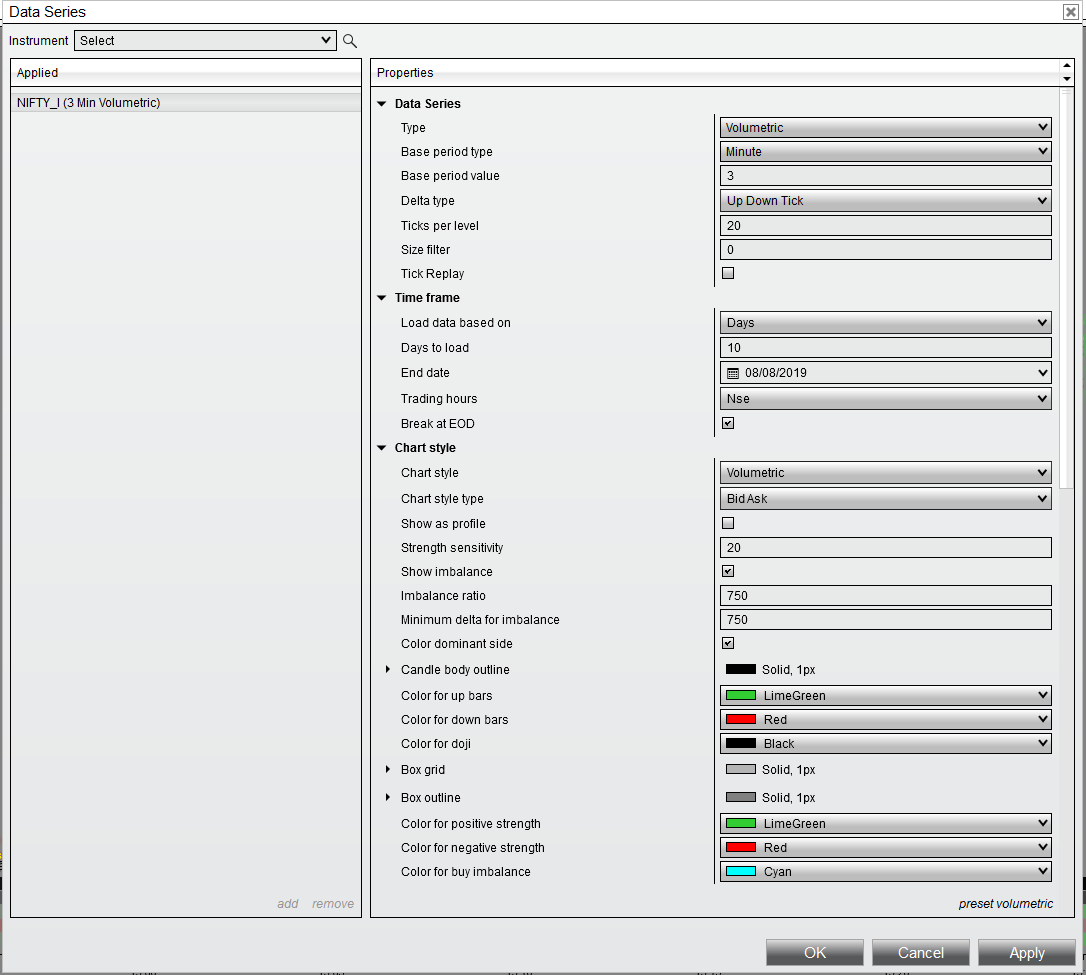
Task: Open Color for down bars Red picker
Action: click(x=885, y=719)
